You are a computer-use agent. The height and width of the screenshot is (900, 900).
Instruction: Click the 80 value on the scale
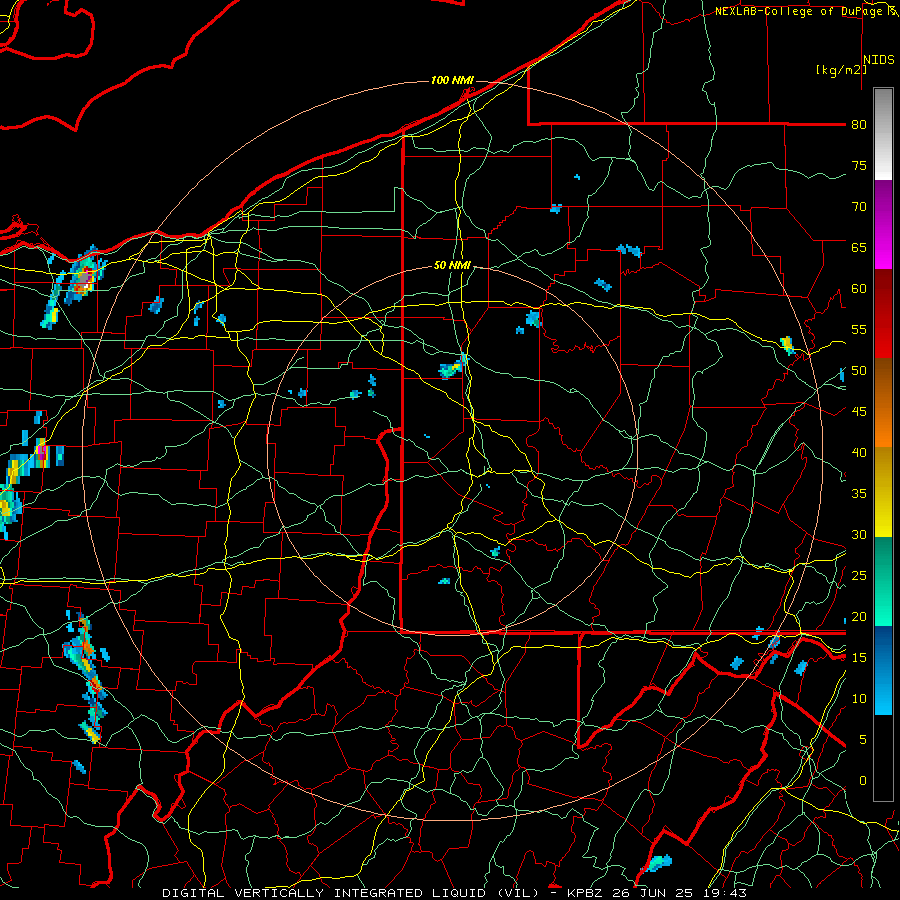tap(859, 125)
